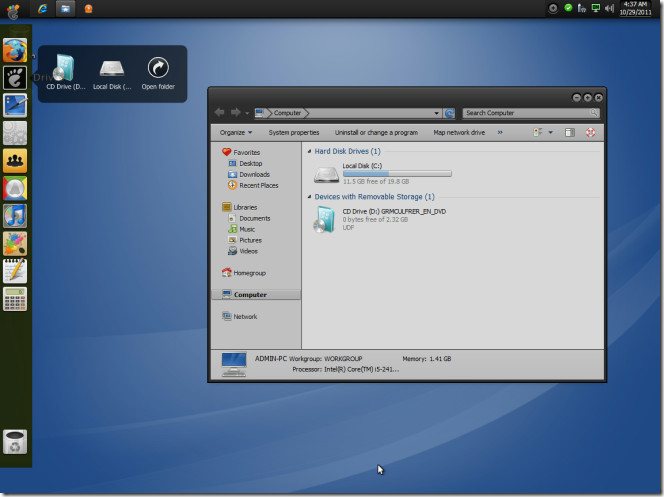Click the circular tray icon left of checkmark
This screenshot has height=497, width=664.
(x=553, y=8)
